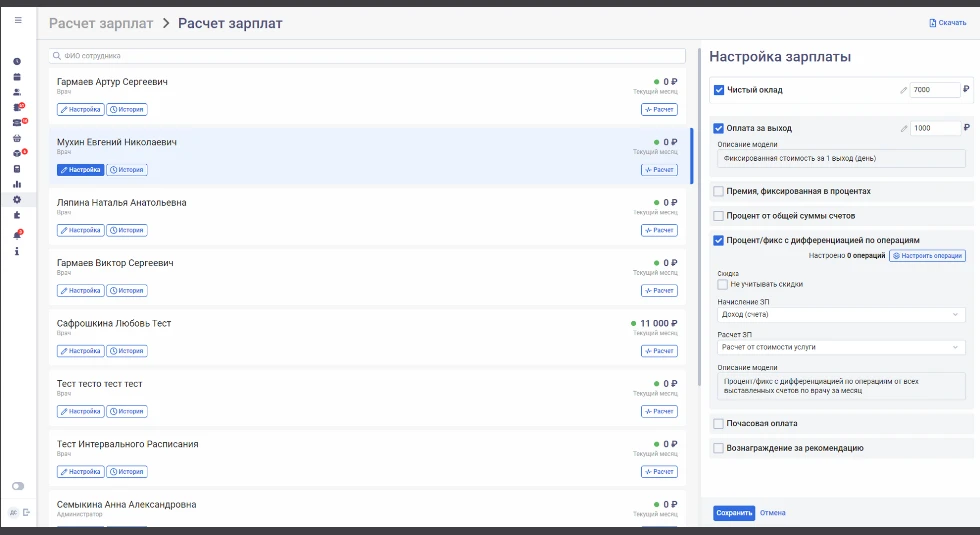This screenshot has height=535, width=980.
Task: Open the Расчет ЗП dropdown
Action: point(841,347)
